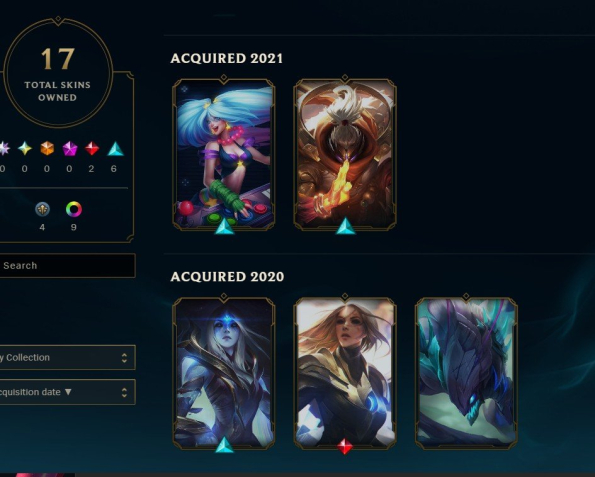Click the teal gem under Arcade Sona card
This screenshot has width=595, height=477.
click(224, 226)
